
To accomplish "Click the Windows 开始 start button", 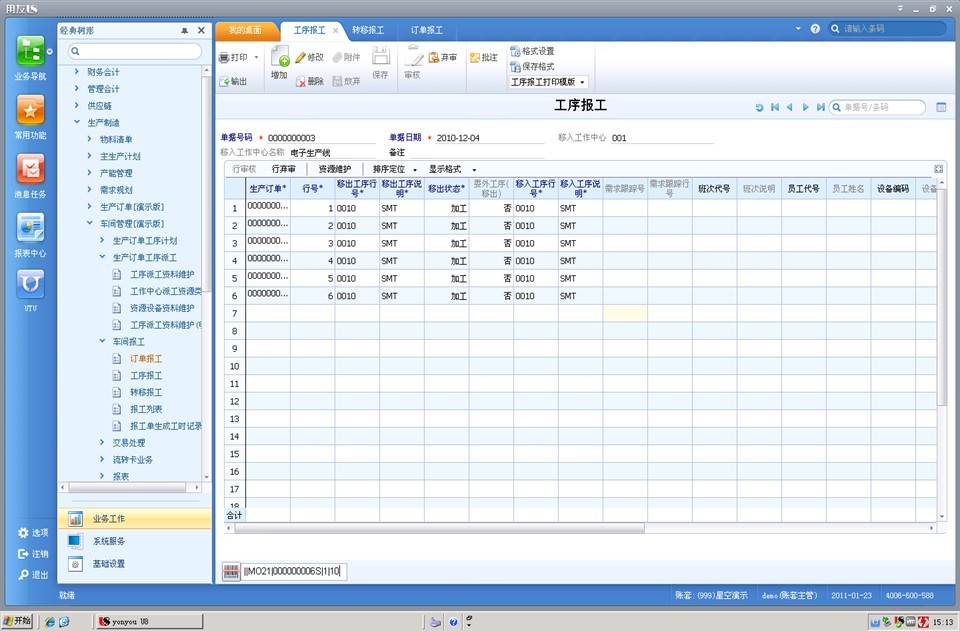I will (17, 621).
